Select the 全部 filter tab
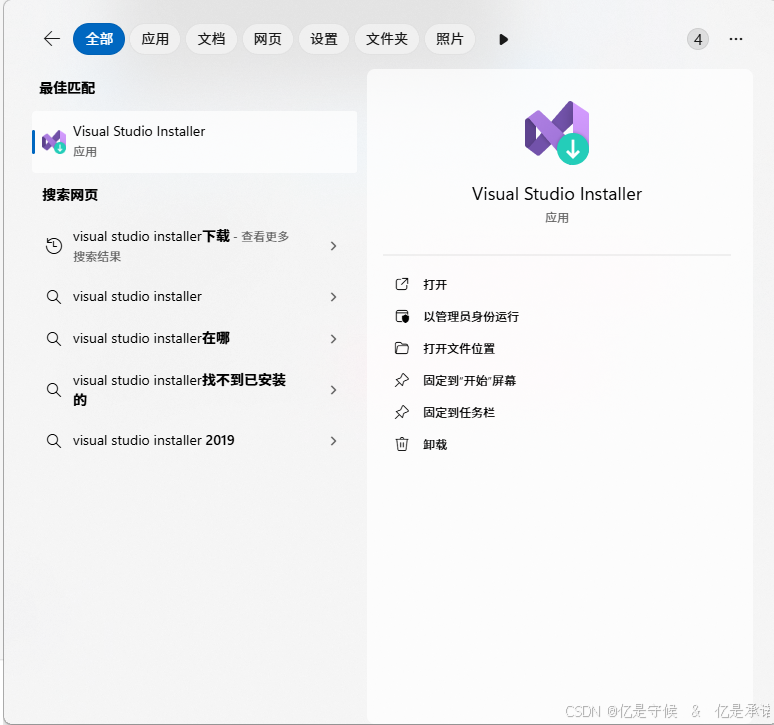This screenshot has width=774, height=725. pyautogui.click(x=99, y=39)
